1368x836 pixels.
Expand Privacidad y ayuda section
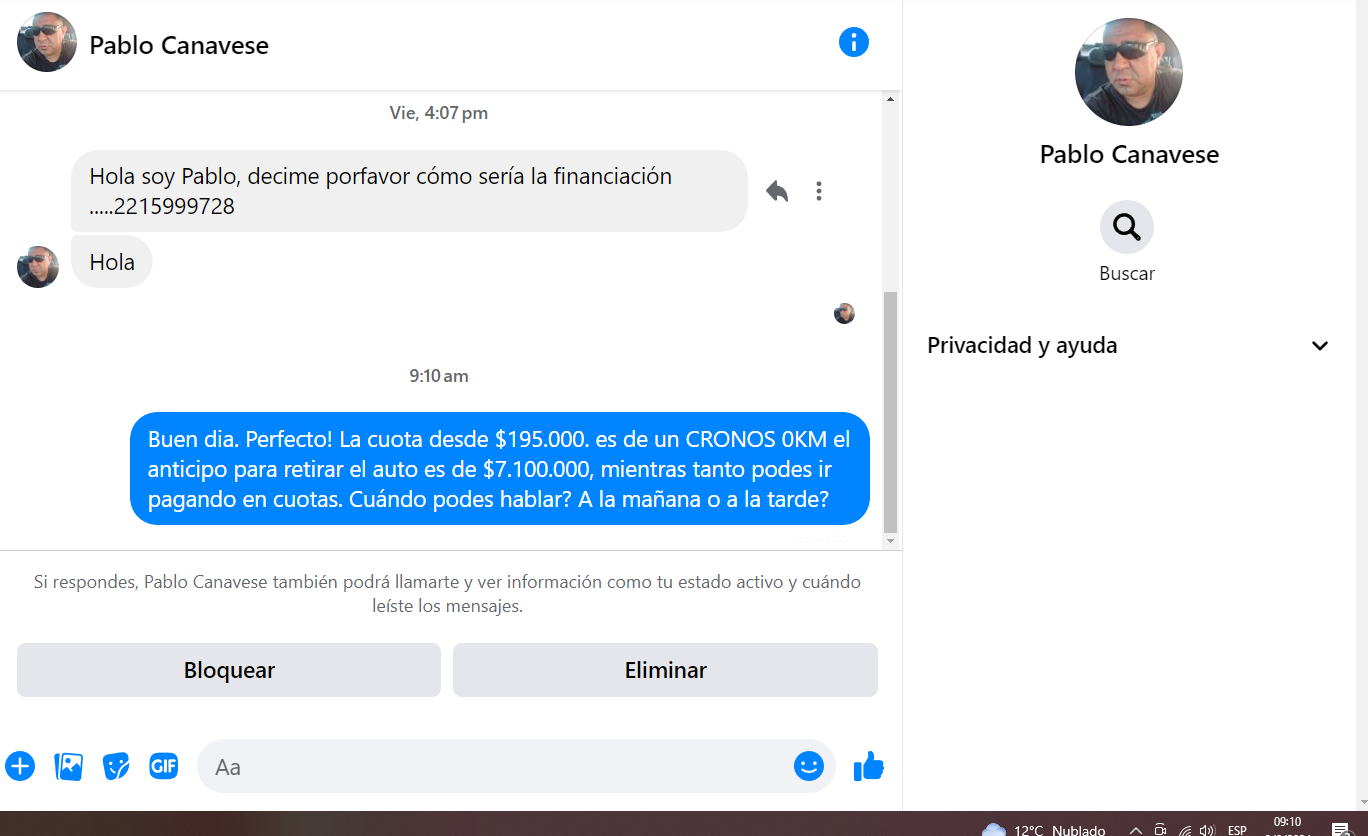[x=1129, y=346]
